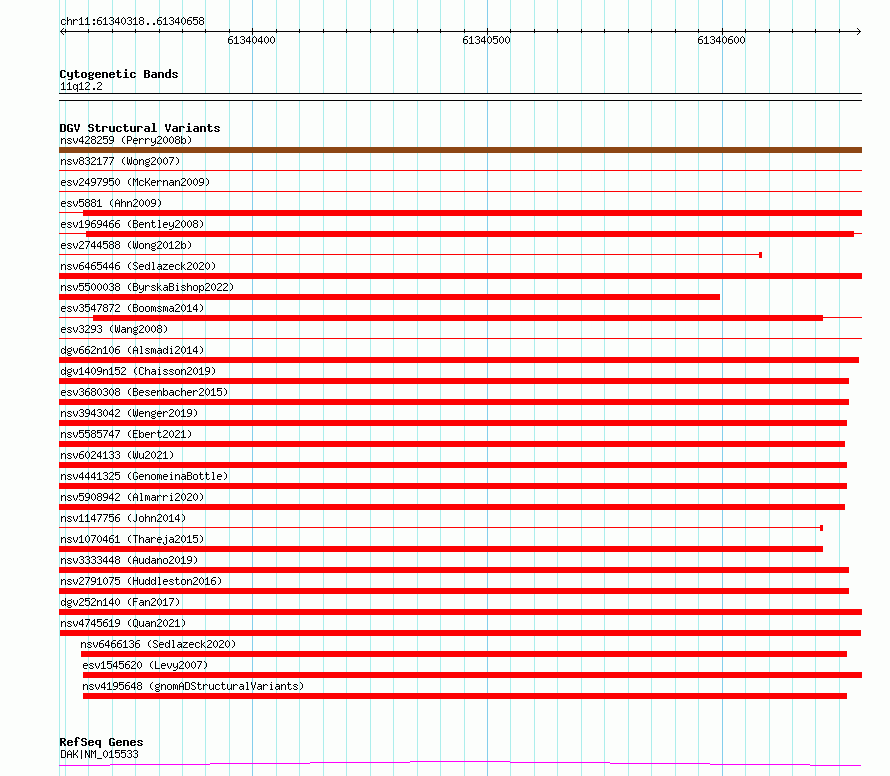
Task: Select dgv1409n152 (Chaisson2019) variant label
Action: [x=138, y=371]
